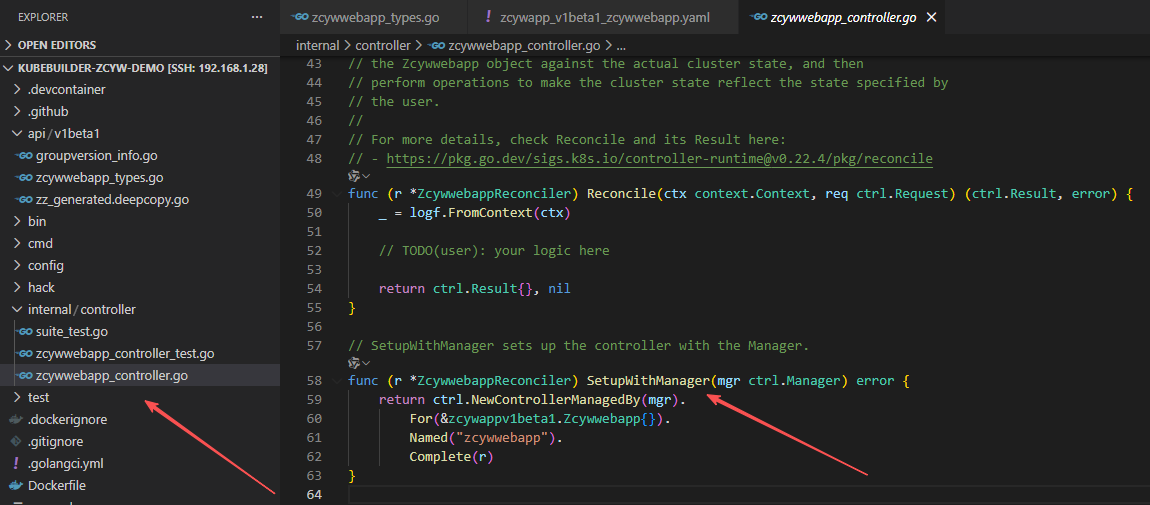Click Go icon beside suite_test.go

24,331
